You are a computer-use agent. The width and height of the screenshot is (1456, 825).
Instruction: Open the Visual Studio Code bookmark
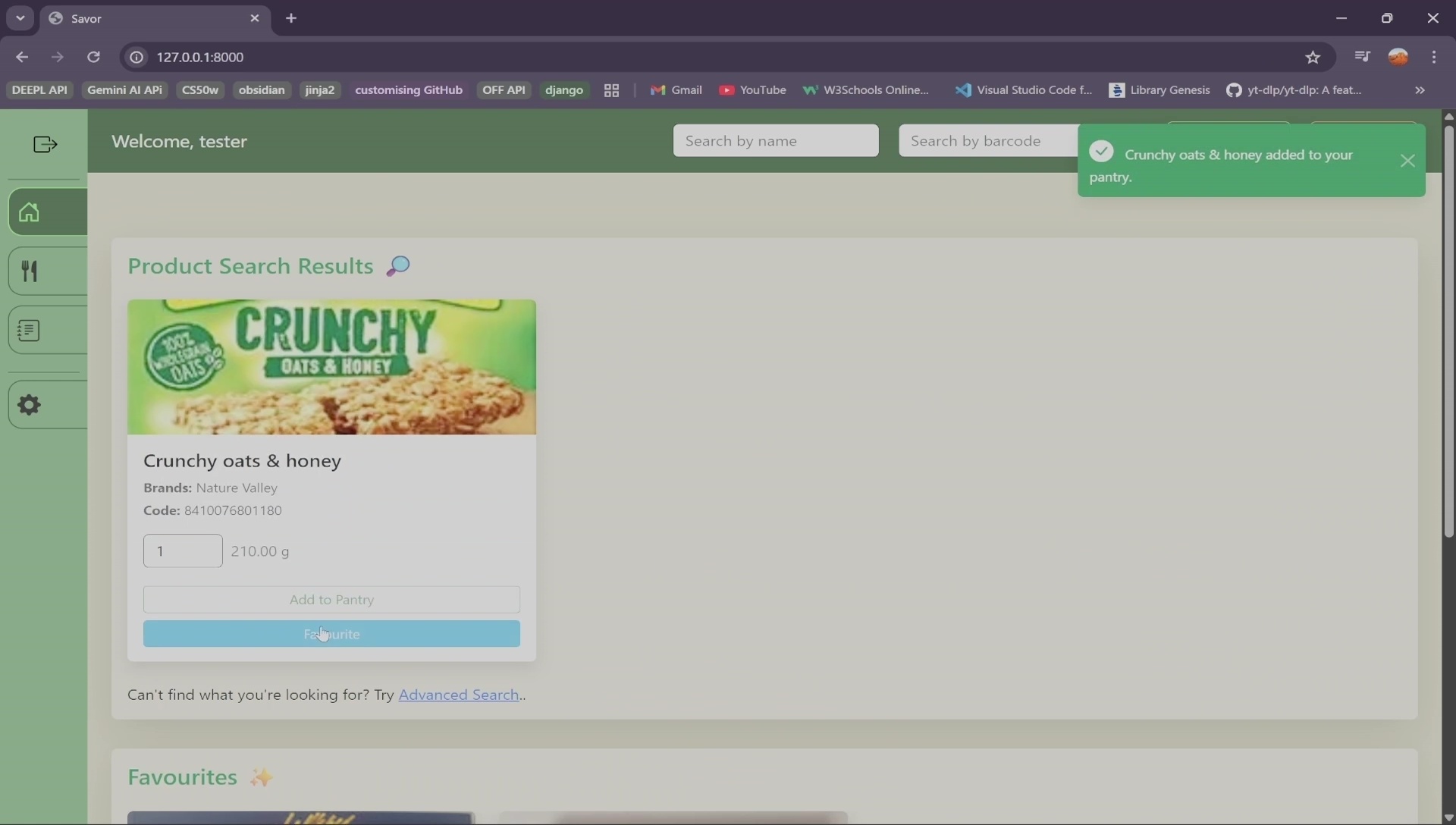point(1024,89)
